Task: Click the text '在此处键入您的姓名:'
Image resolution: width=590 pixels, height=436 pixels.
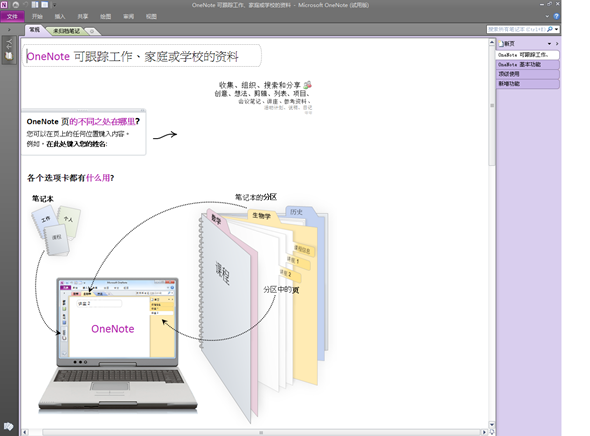Action: click(77, 144)
